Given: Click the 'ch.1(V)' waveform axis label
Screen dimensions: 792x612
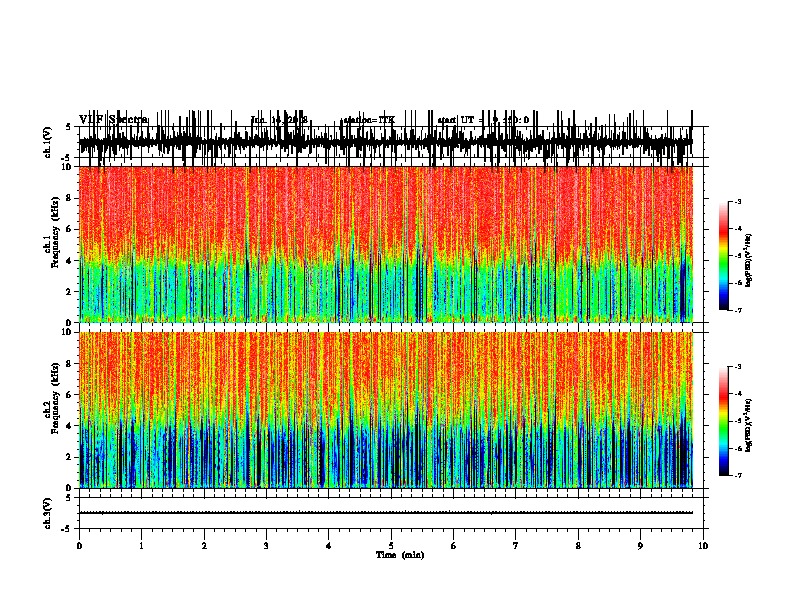Looking at the screenshot, I should click(48, 142).
